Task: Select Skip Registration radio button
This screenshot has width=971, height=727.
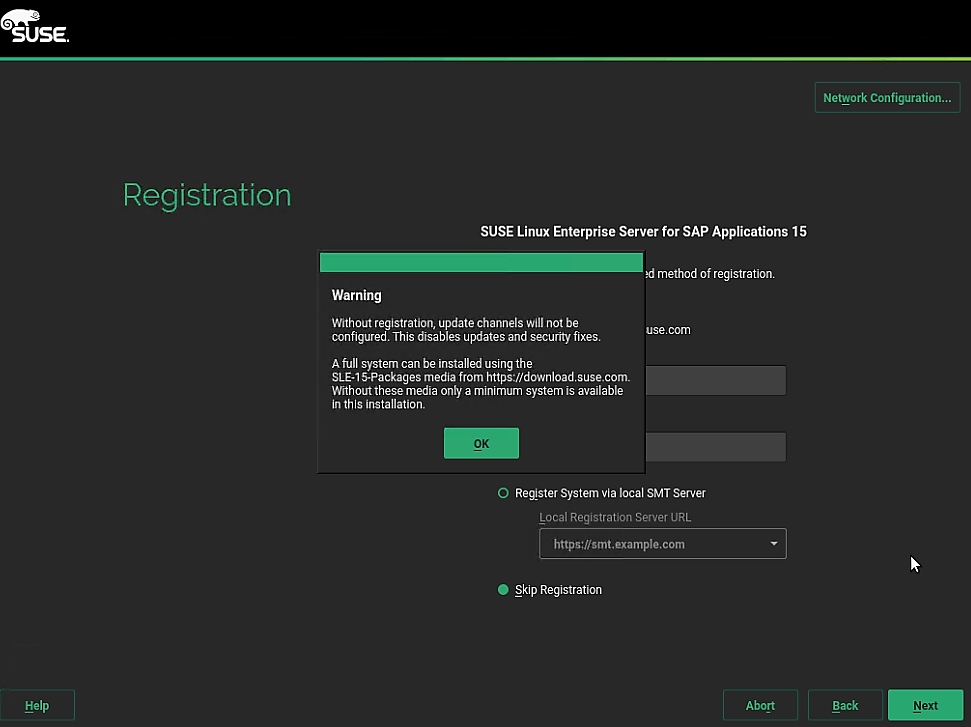Action: 503,590
